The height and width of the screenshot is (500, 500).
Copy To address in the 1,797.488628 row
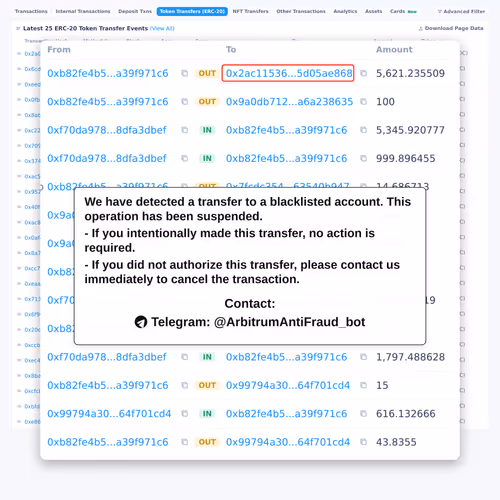tap(364, 357)
